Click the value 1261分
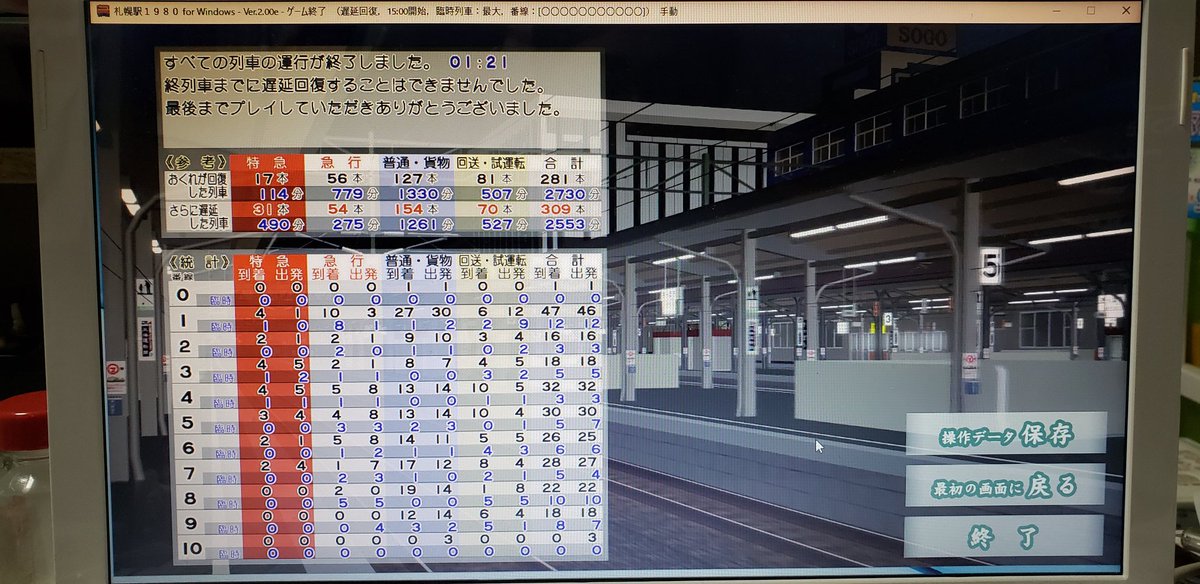Image resolution: width=1200 pixels, height=584 pixels. [x=427, y=225]
